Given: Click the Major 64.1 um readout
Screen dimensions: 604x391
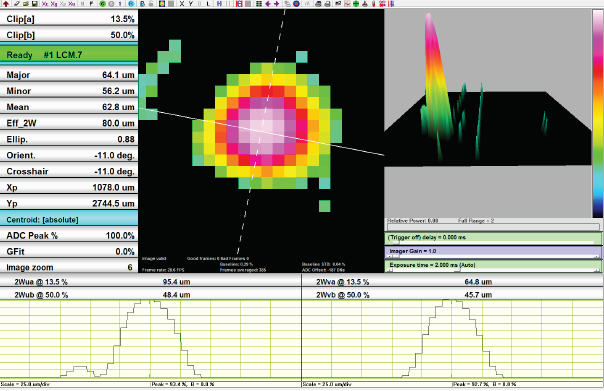Looking at the screenshot, I should pyautogui.click(x=69, y=75).
